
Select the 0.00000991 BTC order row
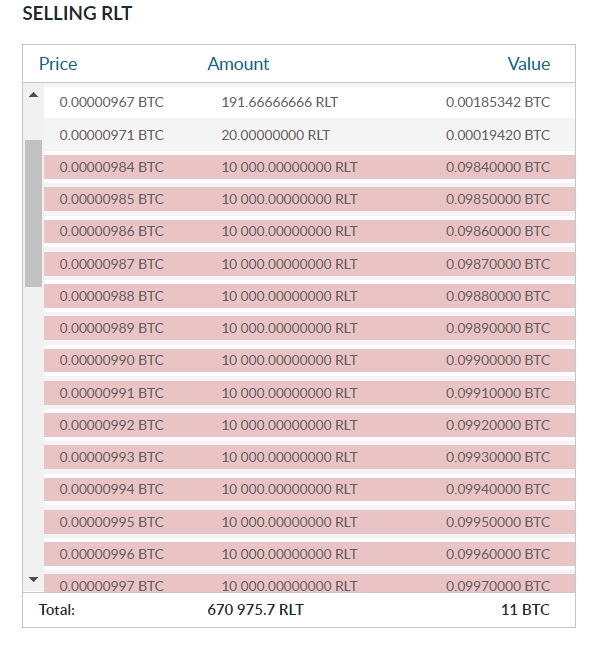click(x=309, y=393)
